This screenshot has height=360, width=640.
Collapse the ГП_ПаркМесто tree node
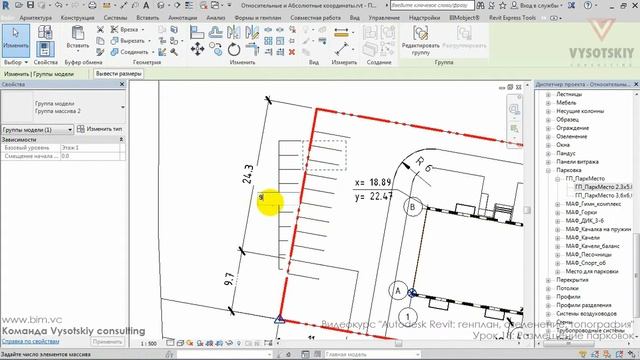(x=558, y=179)
